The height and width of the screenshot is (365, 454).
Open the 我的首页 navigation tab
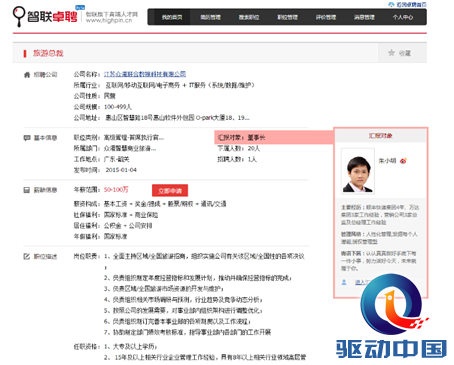point(172,17)
